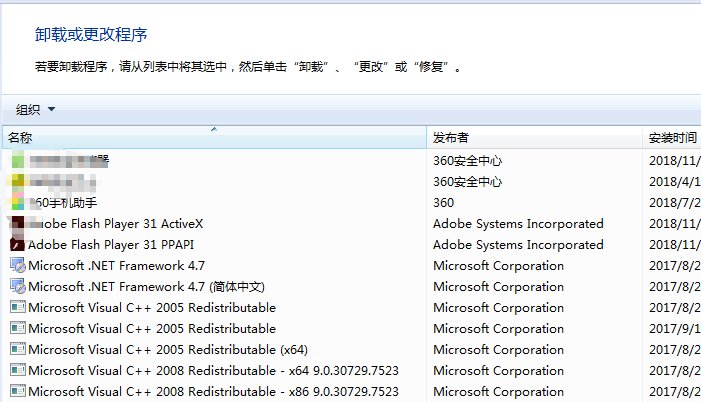This screenshot has width=701, height=402.
Task: Click the icon of Visual C++ 2005 Redistributable dated 2017/9
Action: click(18, 328)
